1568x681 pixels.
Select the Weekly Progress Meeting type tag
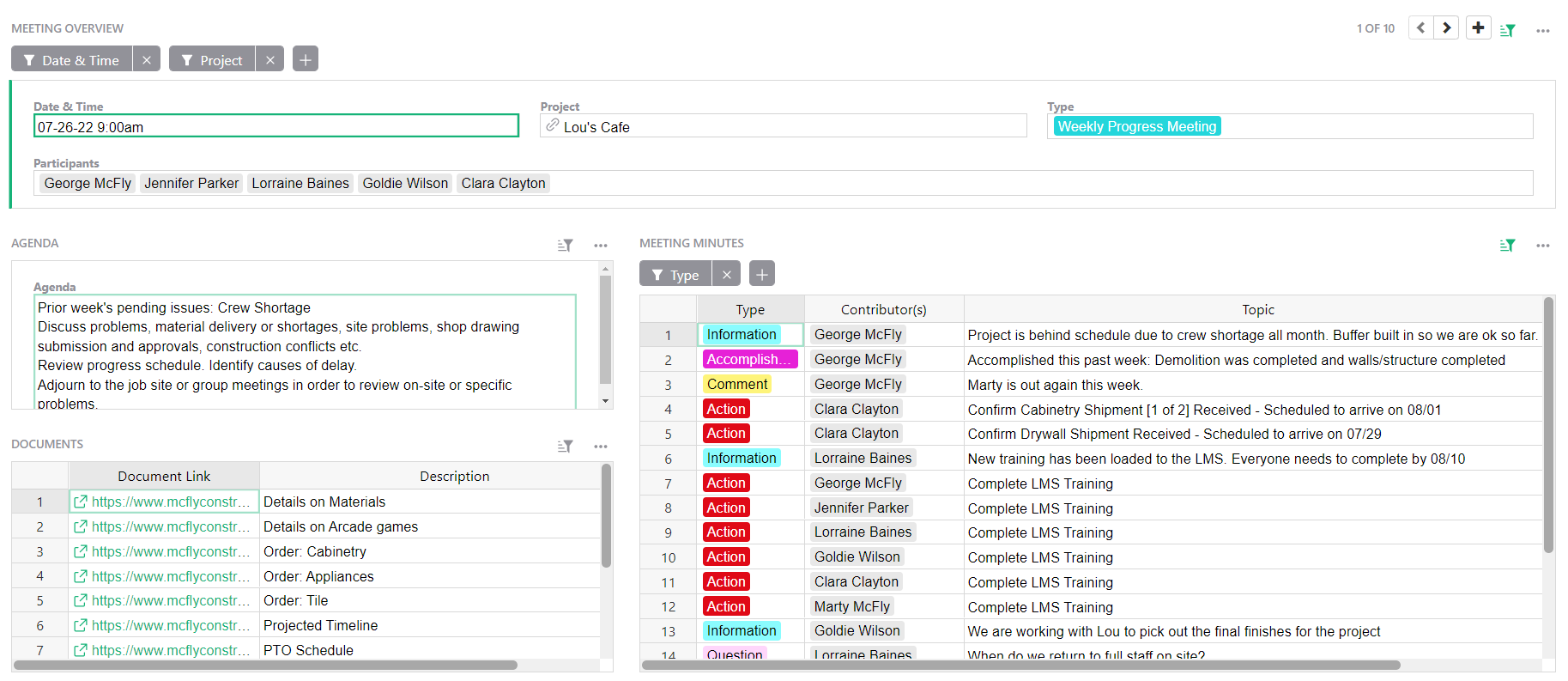coord(1136,126)
